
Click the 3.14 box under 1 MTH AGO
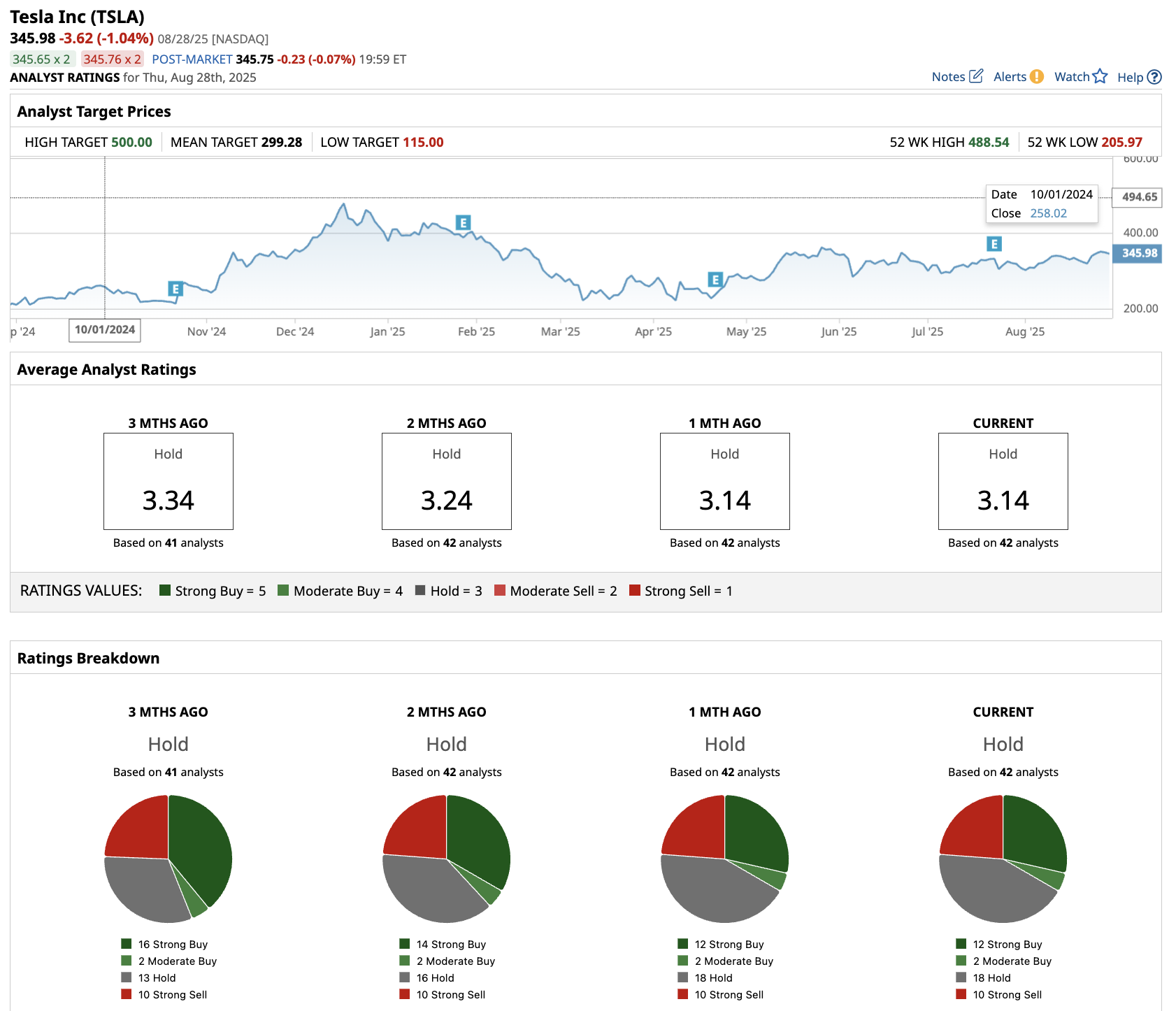tap(725, 481)
